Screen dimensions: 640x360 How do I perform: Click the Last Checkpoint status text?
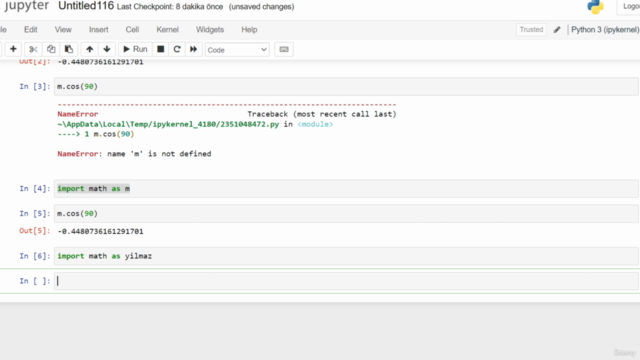[x=170, y=7]
